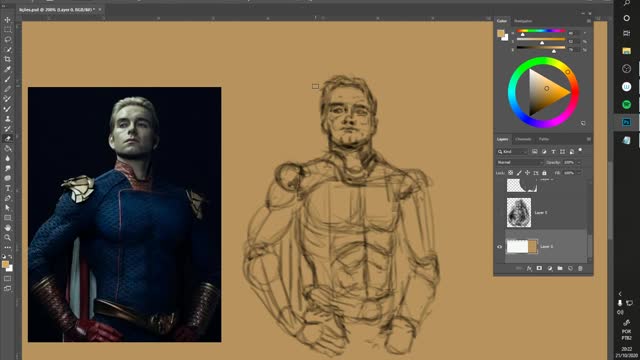Show the hidden Layer 5
Viewport: 640px width, 360px height.
(x=499, y=213)
